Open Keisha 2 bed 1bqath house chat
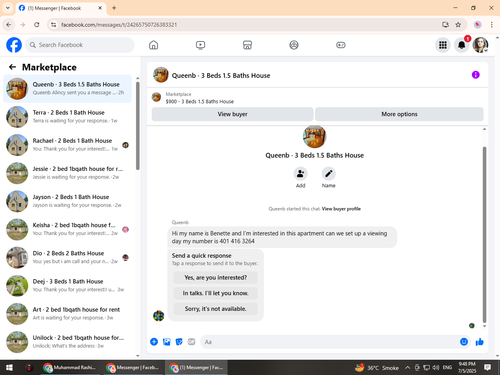Image resolution: width=500 pixels, height=375 pixels. (67, 229)
